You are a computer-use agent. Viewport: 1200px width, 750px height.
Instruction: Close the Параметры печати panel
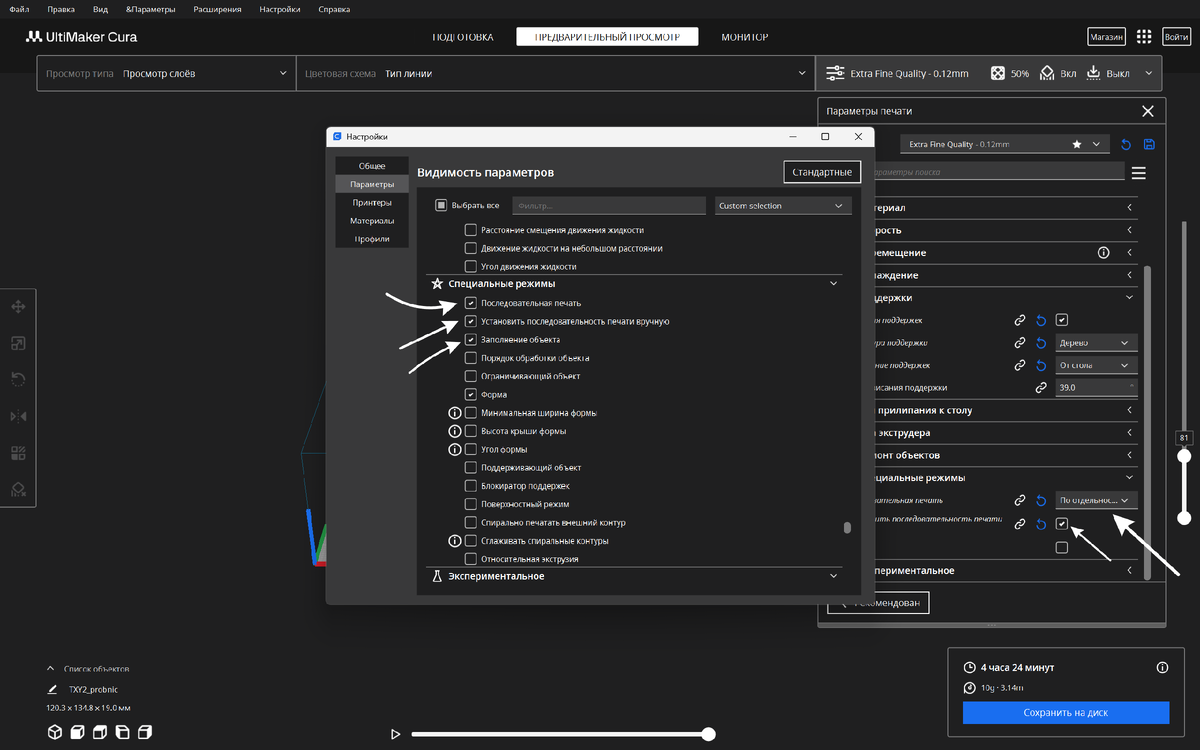(1147, 111)
